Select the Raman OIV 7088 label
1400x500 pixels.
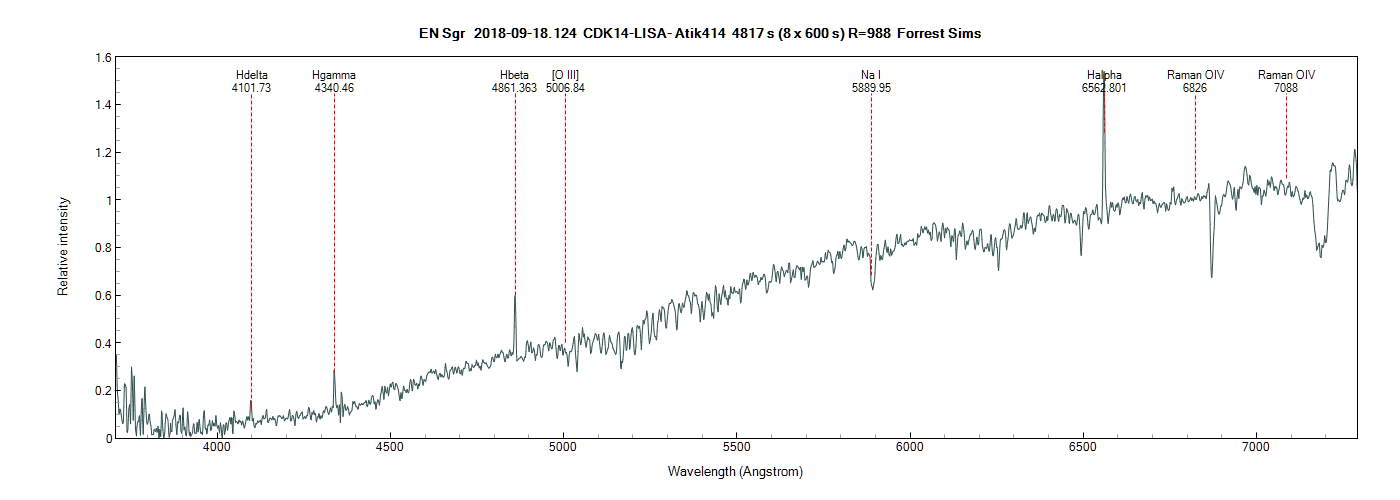point(1286,82)
